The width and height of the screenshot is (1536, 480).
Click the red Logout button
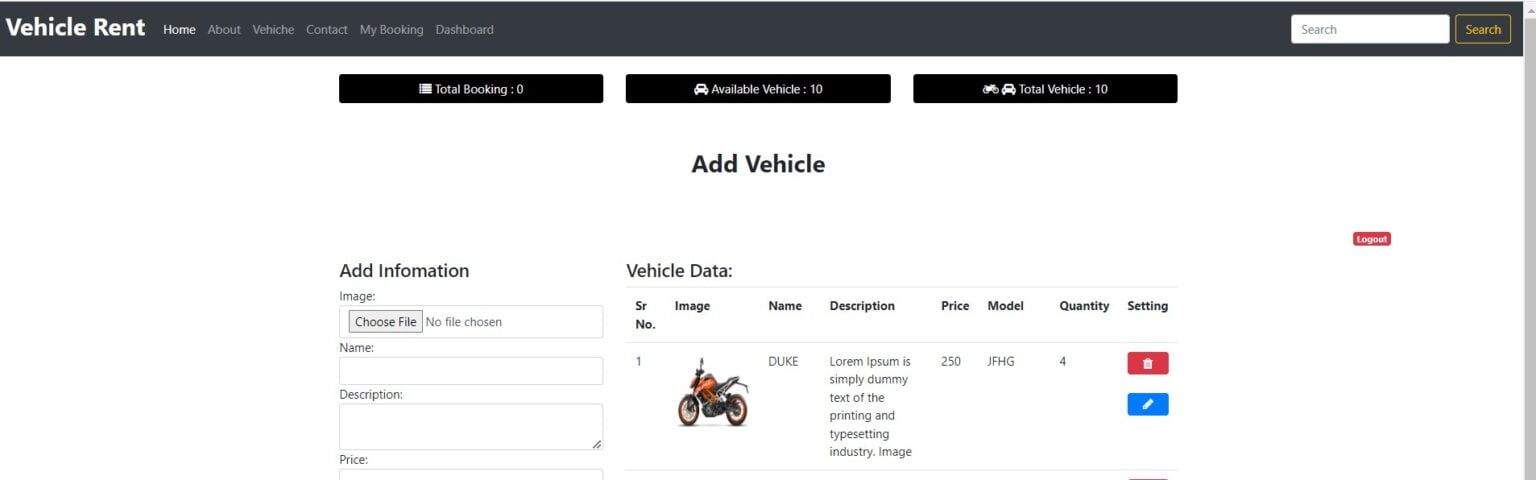1371,239
